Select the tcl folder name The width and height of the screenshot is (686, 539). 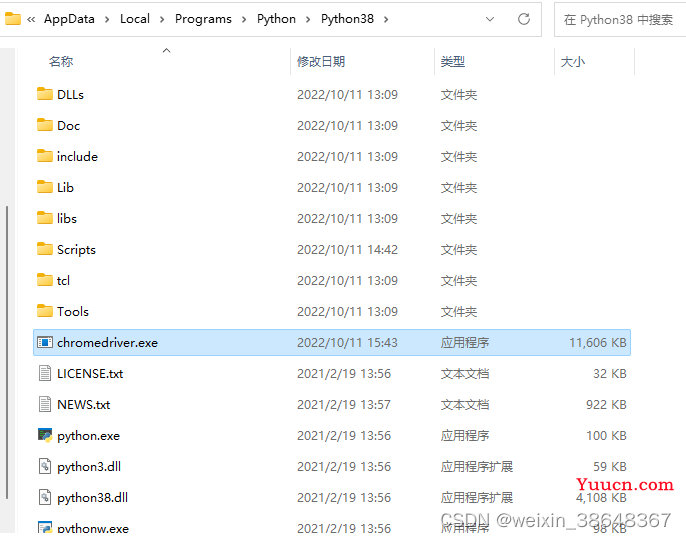[x=63, y=281]
